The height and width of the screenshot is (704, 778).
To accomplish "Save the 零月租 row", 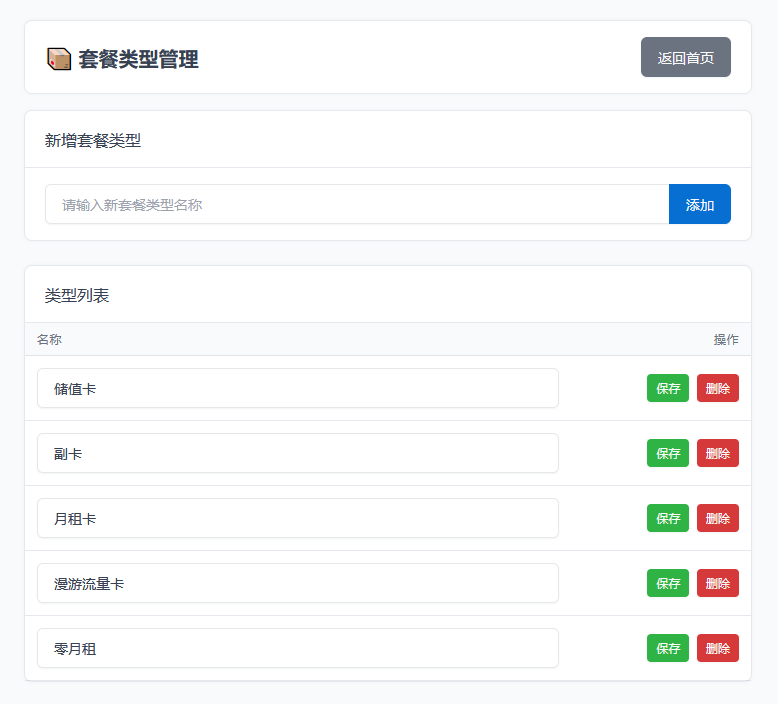I will pos(667,648).
